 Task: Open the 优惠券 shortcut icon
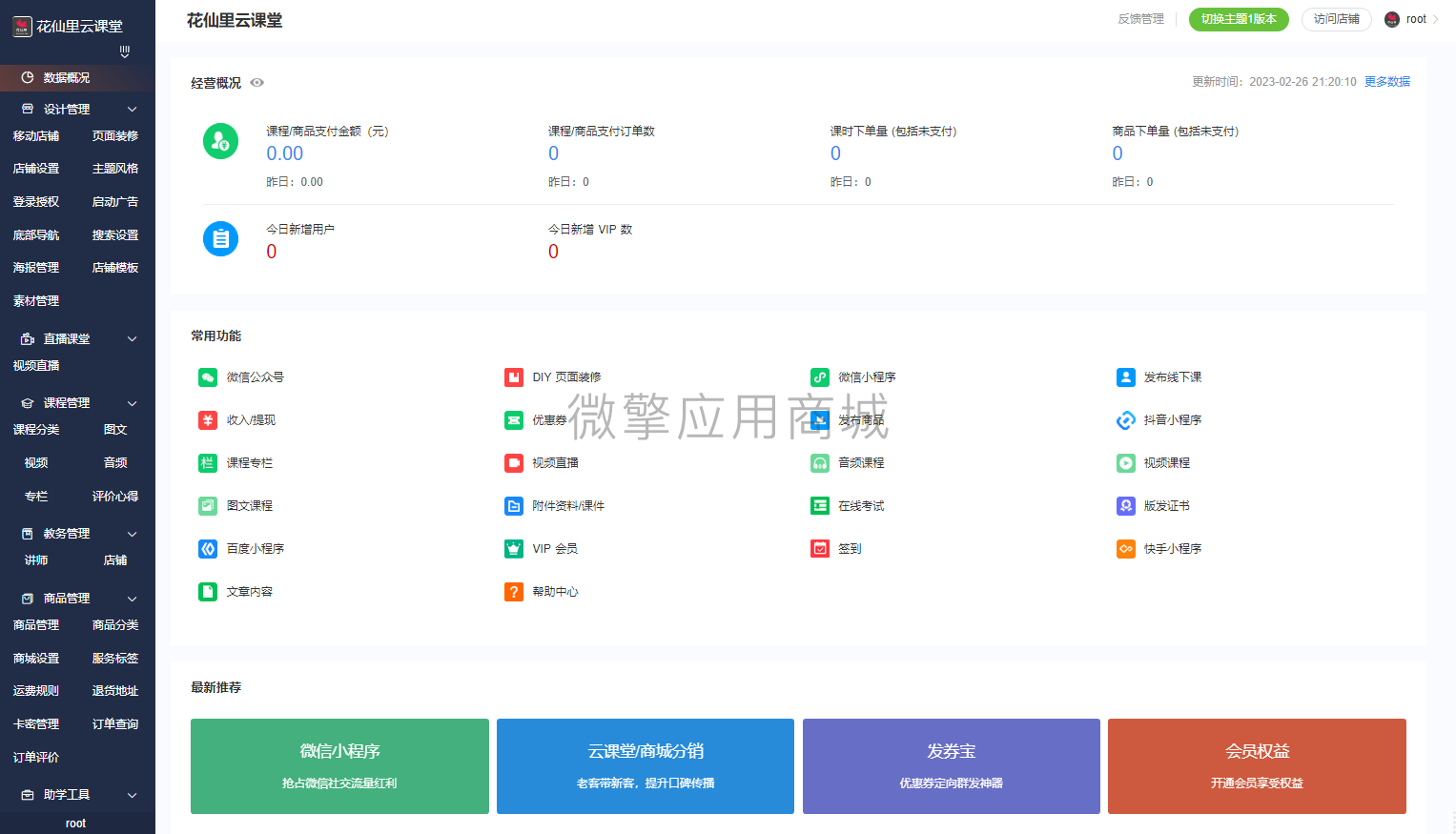[514, 420]
